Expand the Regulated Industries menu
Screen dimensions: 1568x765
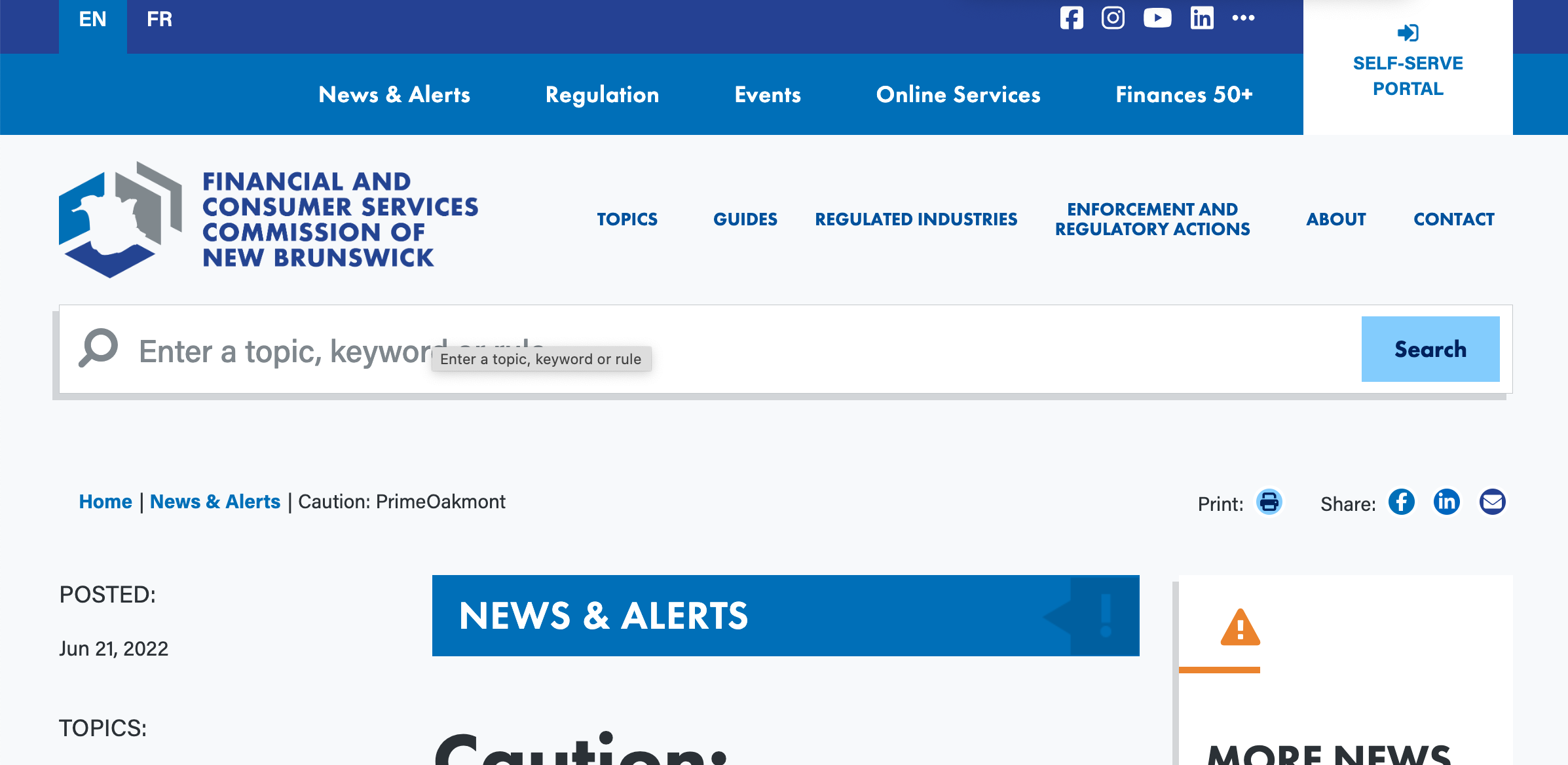click(x=916, y=219)
